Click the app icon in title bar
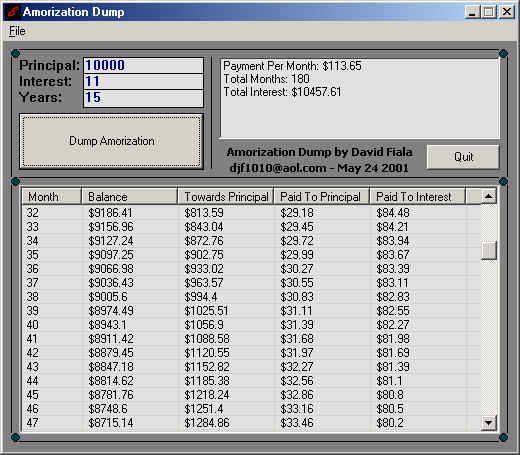 13,12
